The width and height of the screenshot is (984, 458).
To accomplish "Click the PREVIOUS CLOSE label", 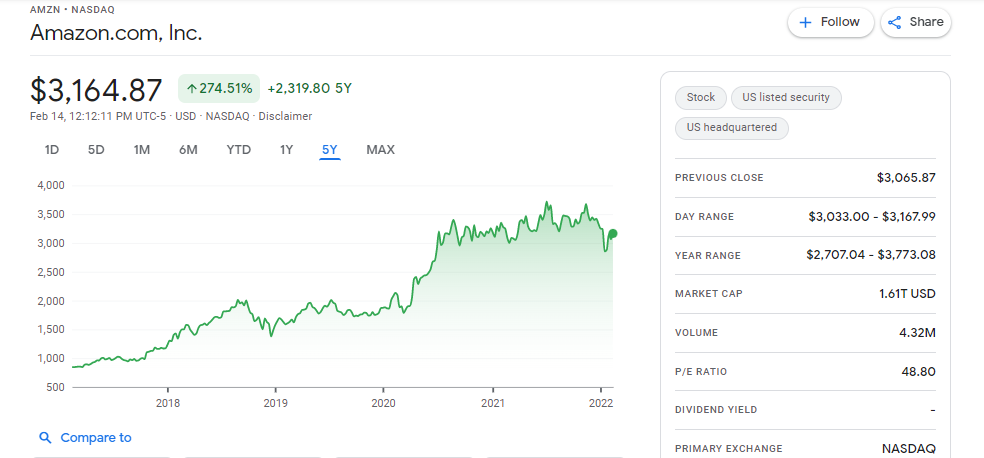I will coord(719,178).
